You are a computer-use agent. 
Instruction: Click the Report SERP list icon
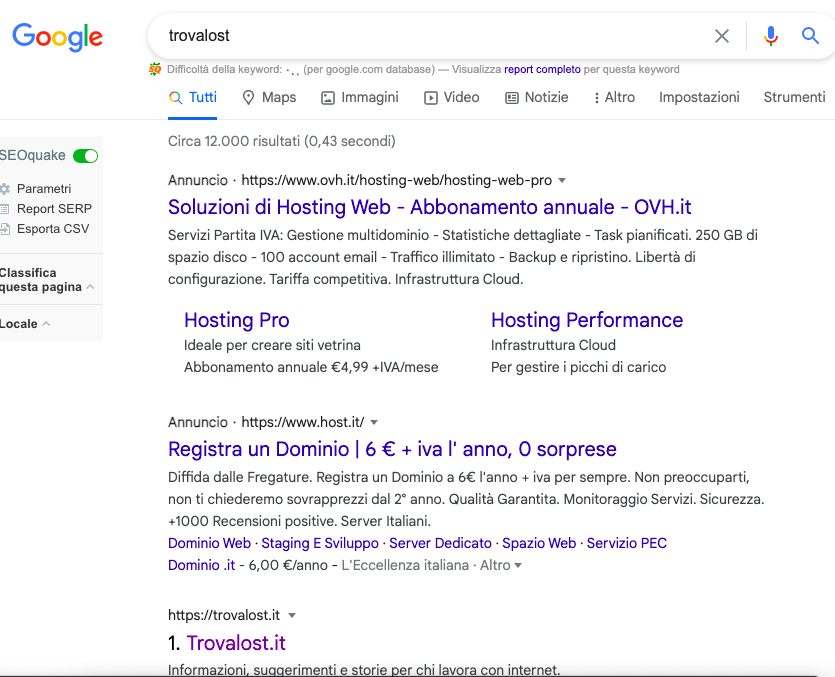pos(5,209)
